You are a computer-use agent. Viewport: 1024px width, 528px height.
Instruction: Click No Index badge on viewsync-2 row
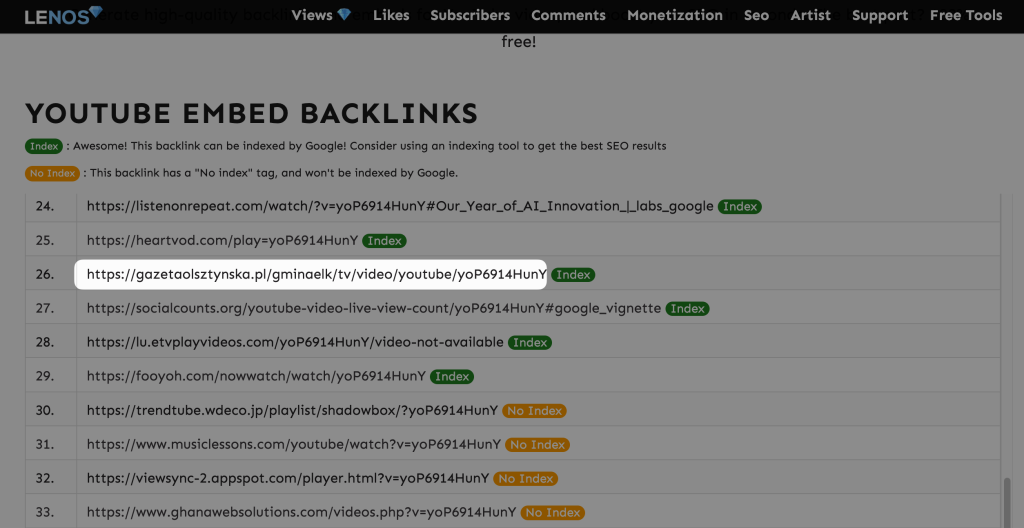click(526, 478)
